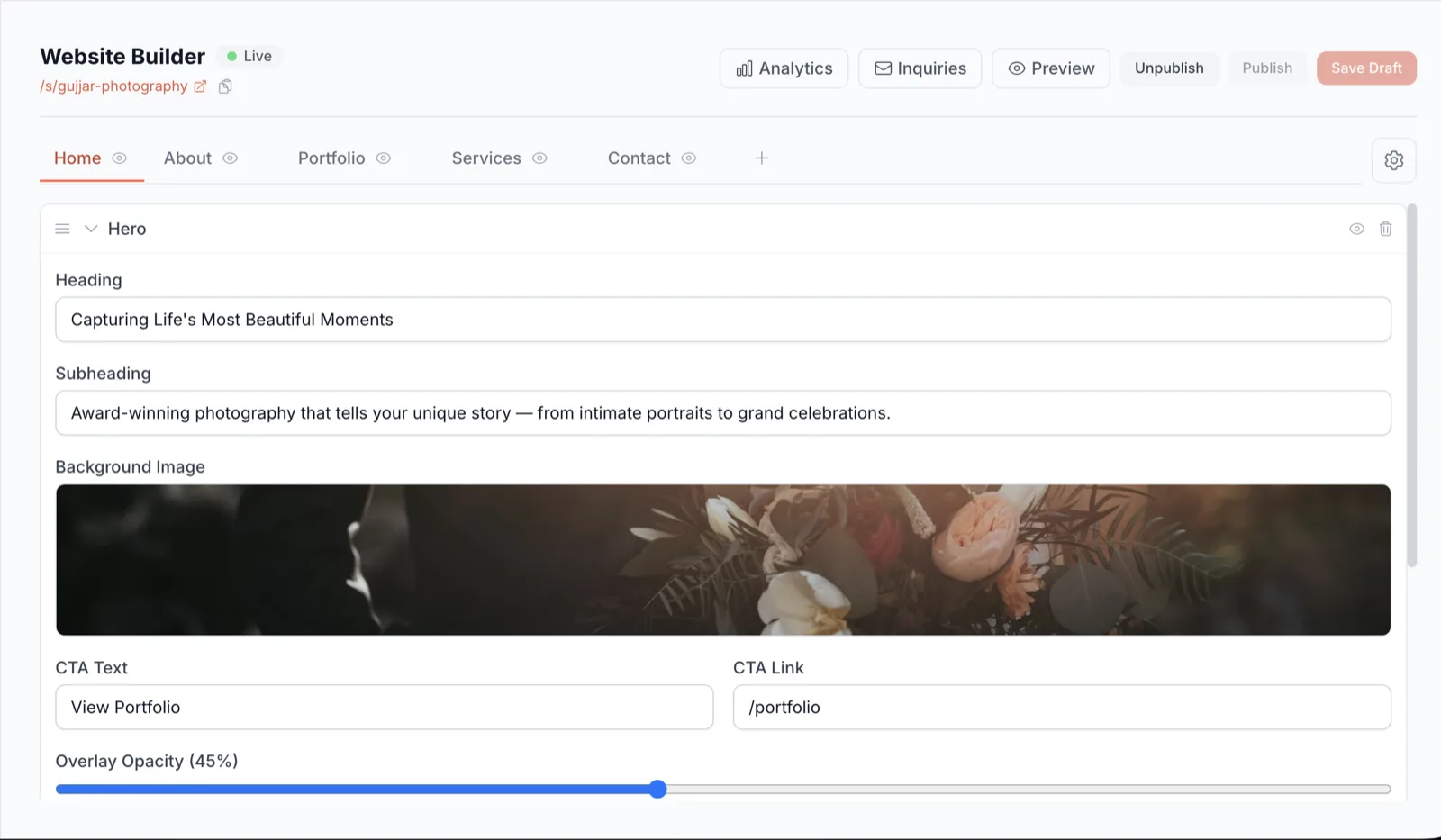Image resolution: width=1441 pixels, height=840 pixels.
Task: Grab the Hero section drag handle
Action: (x=61, y=229)
